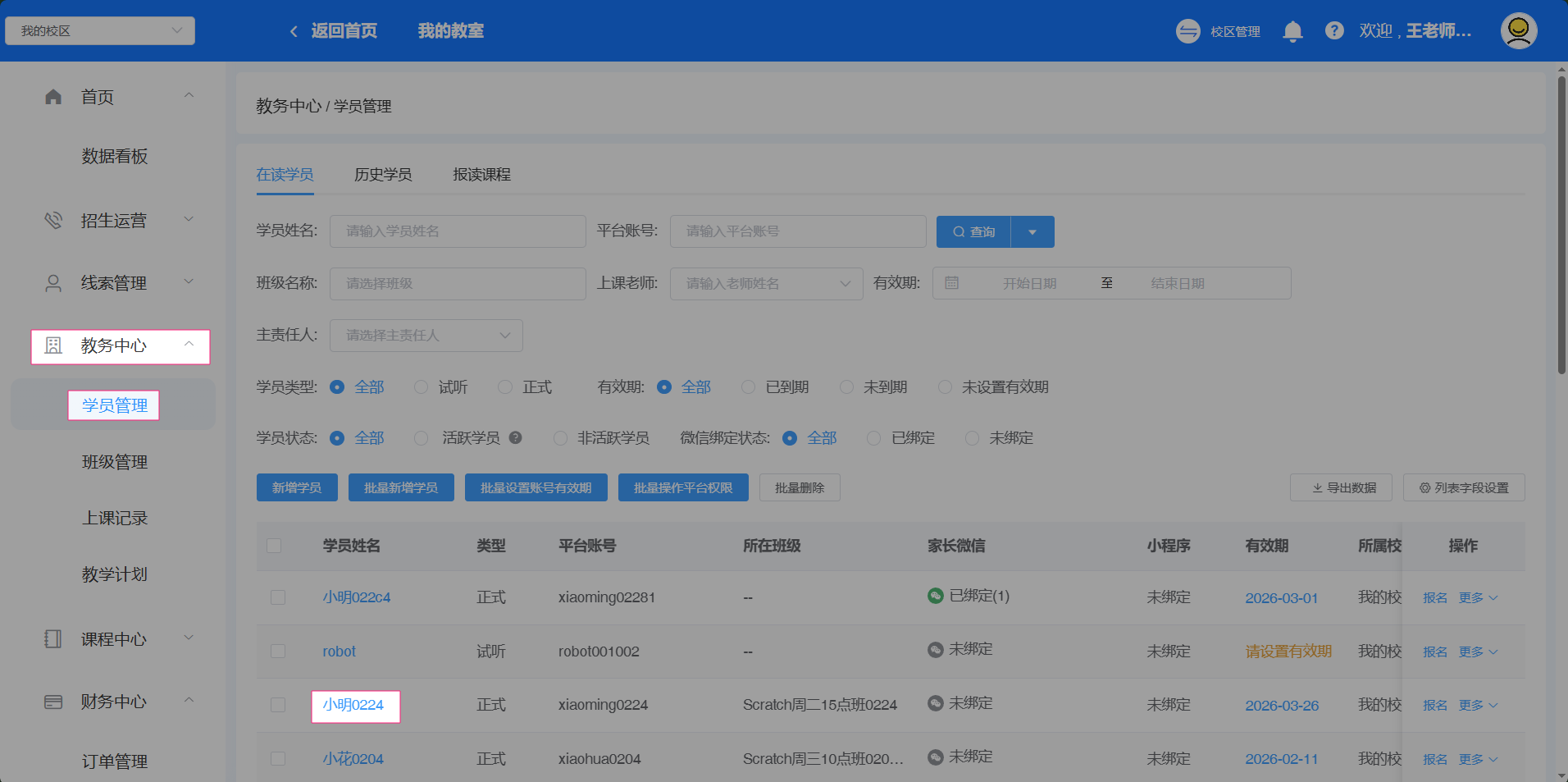Expand the 请选择主责任人 dropdown
1568x782 pixels.
tap(426, 336)
